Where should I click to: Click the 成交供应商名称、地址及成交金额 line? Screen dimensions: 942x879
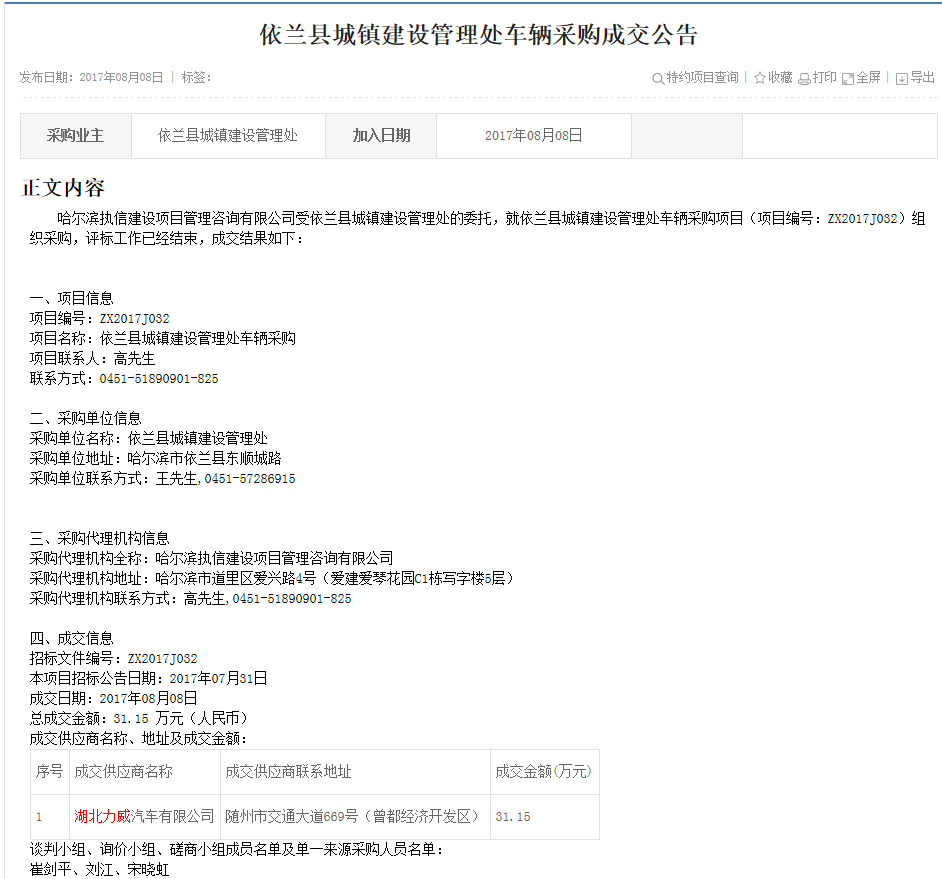[x=139, y=738]
